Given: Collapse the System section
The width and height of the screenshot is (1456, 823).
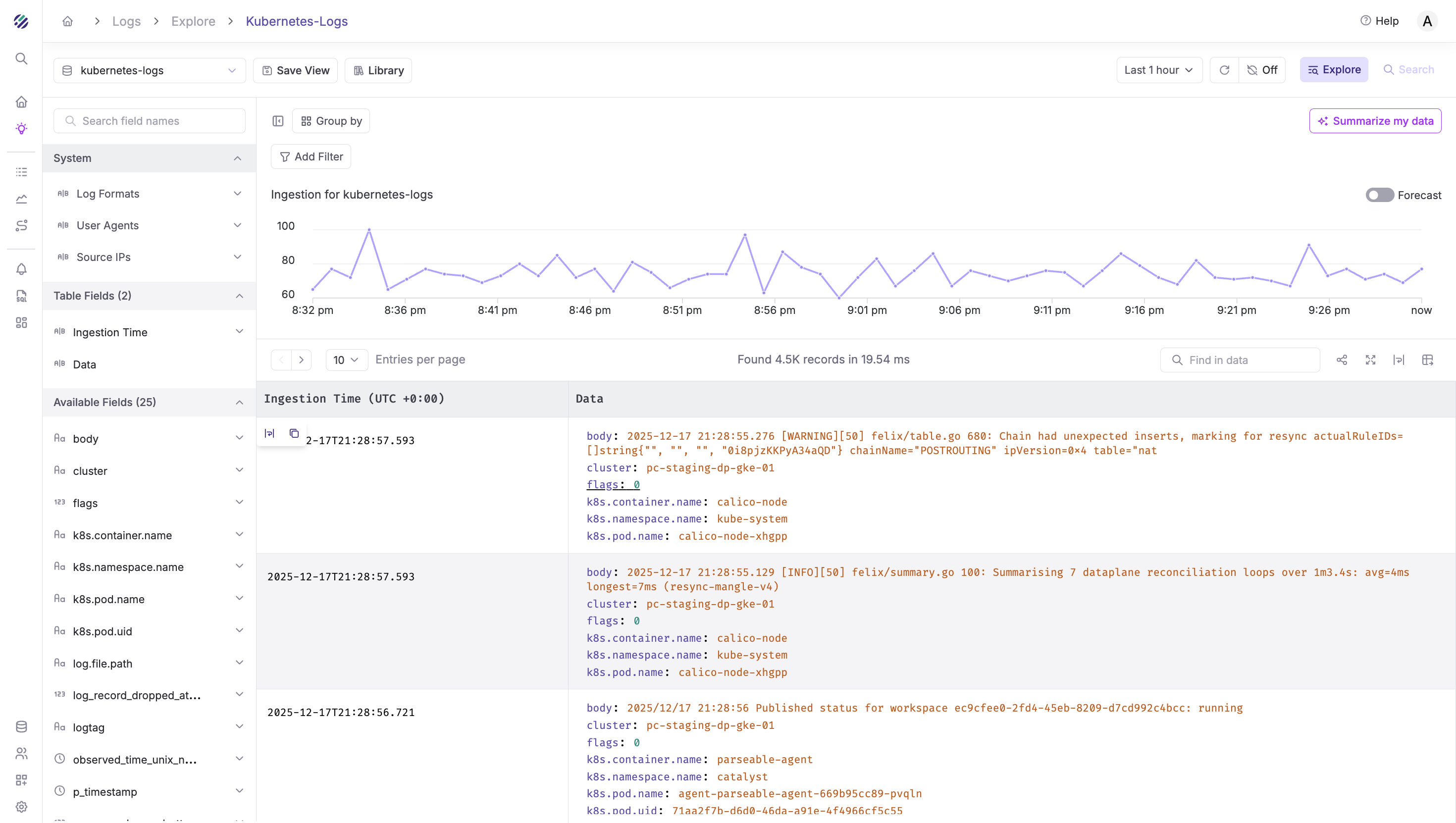Looking at the screenshot, I should point(237,158).
